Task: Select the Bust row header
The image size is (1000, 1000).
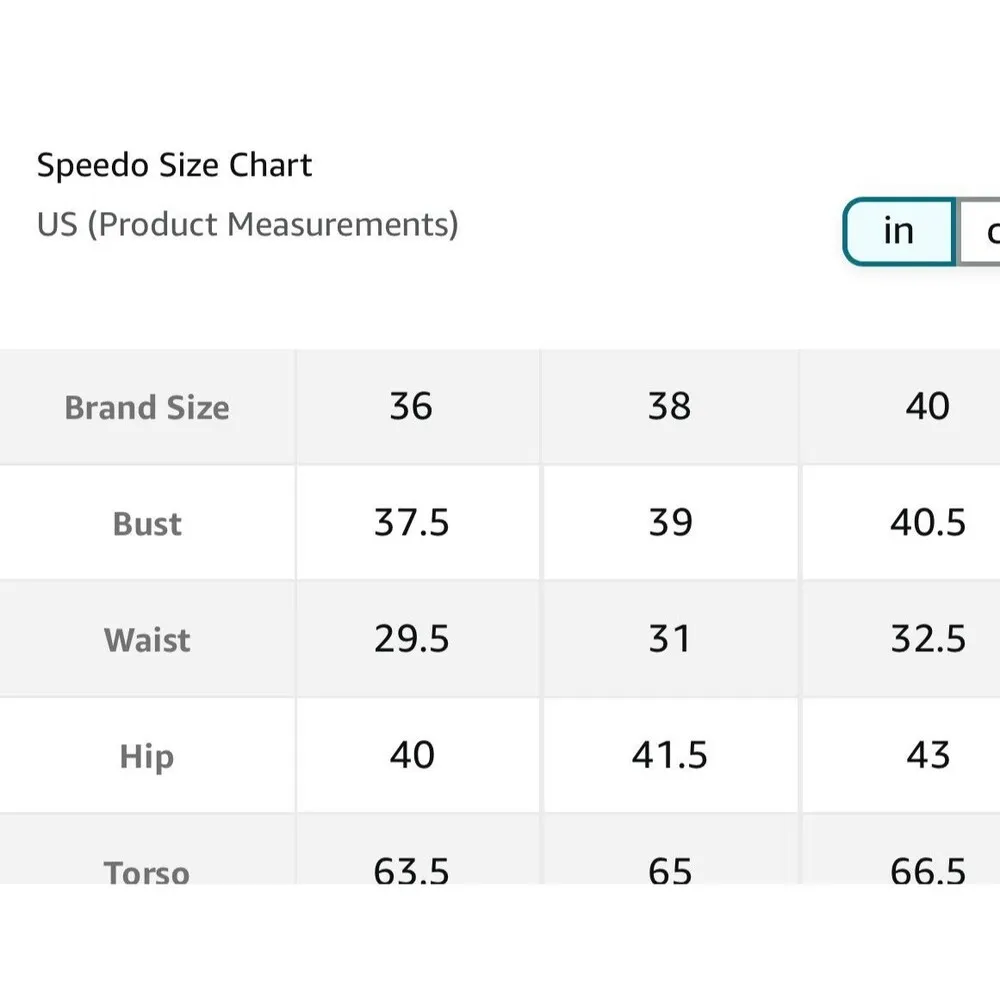Action: tap(147, 524)
